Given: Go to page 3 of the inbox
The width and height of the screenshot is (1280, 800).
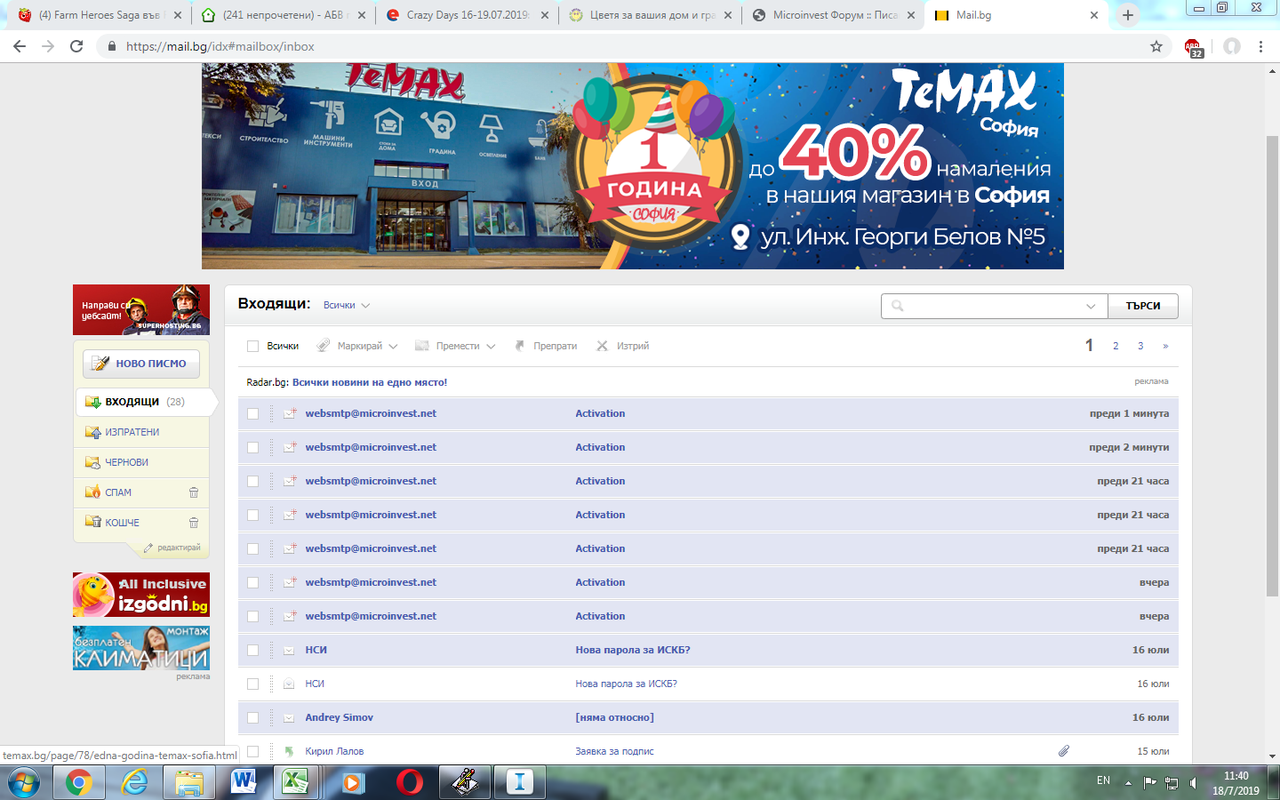Looking at the screenshot, I should 1140,346.
